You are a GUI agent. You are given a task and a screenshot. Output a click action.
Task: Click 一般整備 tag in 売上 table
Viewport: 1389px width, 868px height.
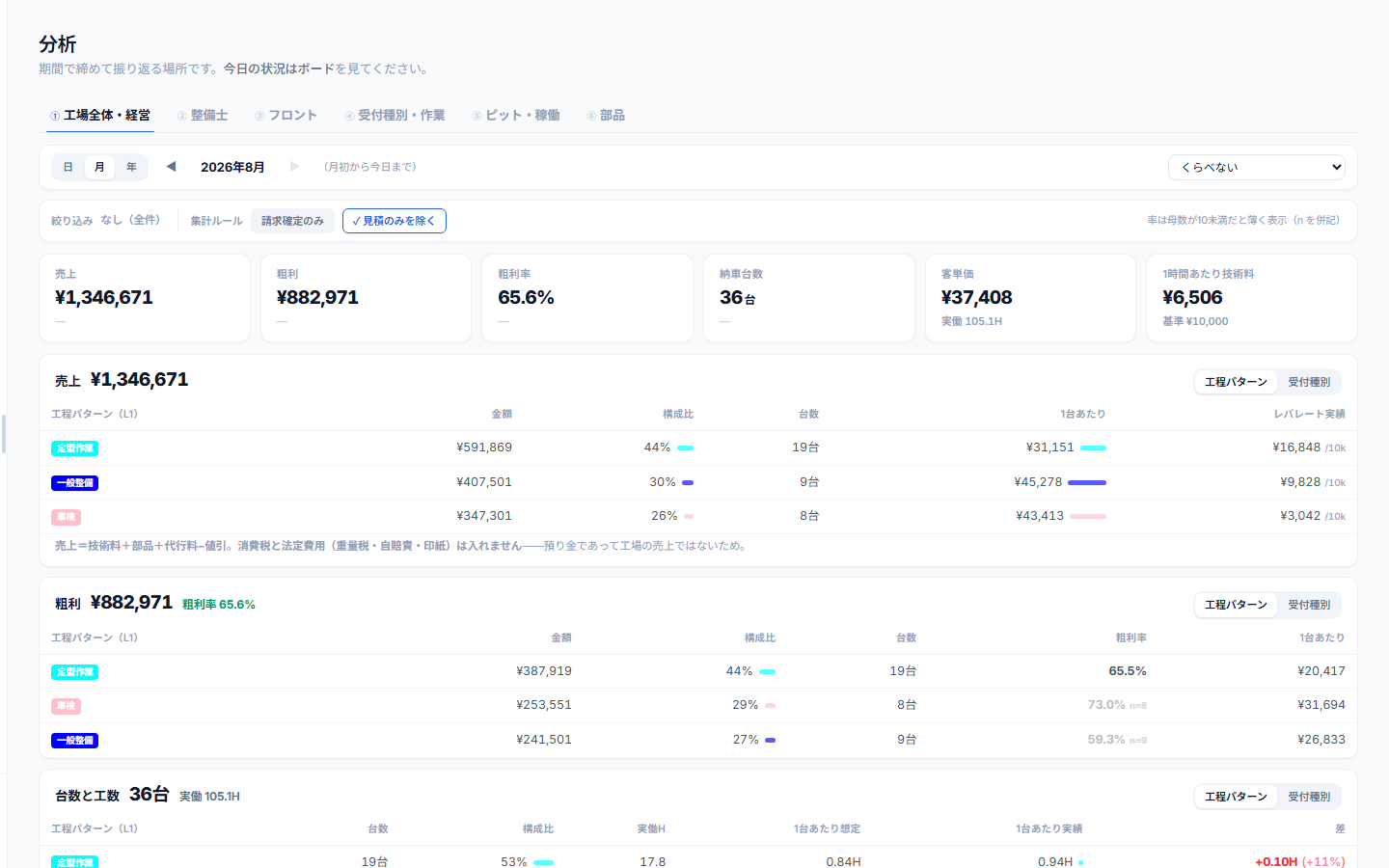(74, 483)
